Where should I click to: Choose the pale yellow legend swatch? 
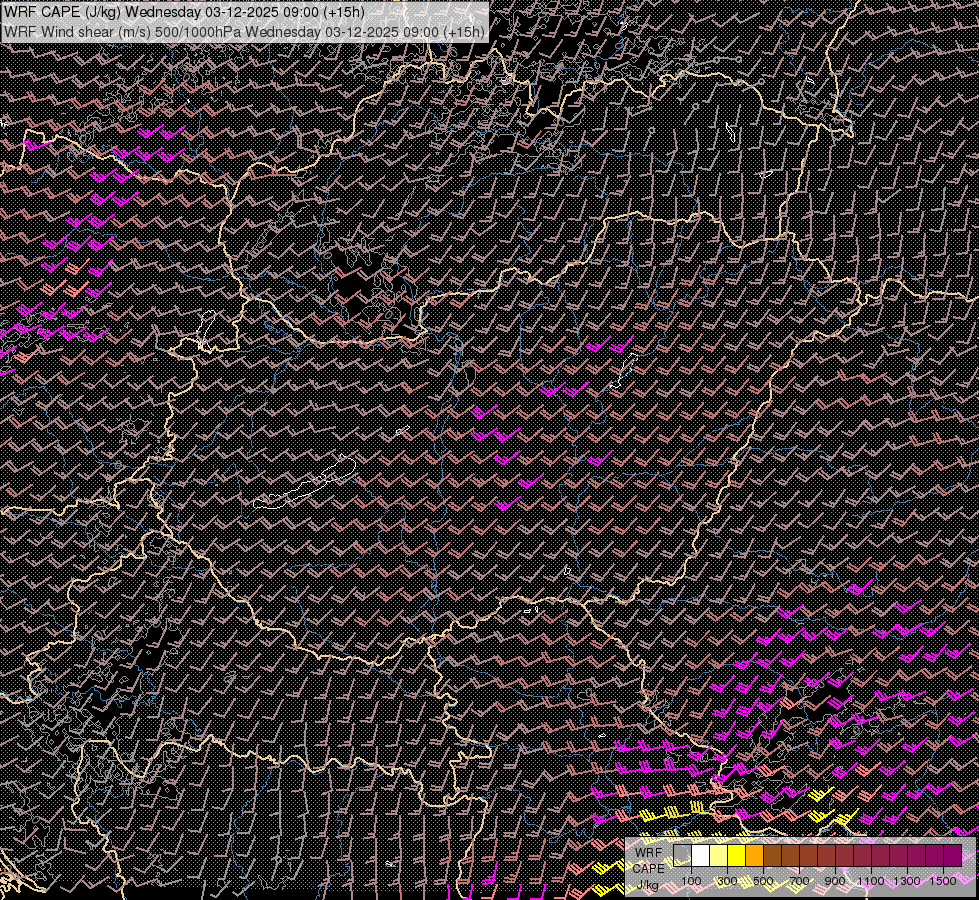pos(718,855)
